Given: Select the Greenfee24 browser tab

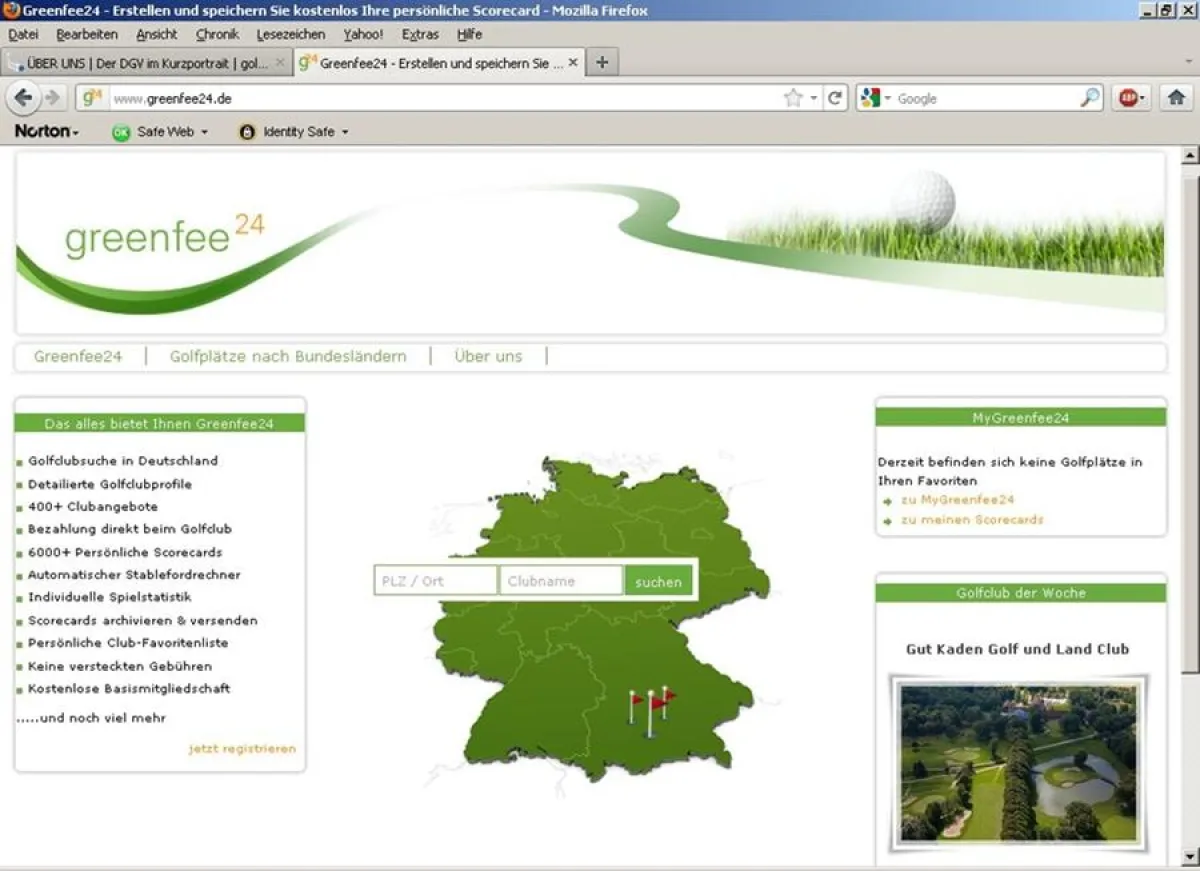Looking at the screenshot, I should 439,62.
